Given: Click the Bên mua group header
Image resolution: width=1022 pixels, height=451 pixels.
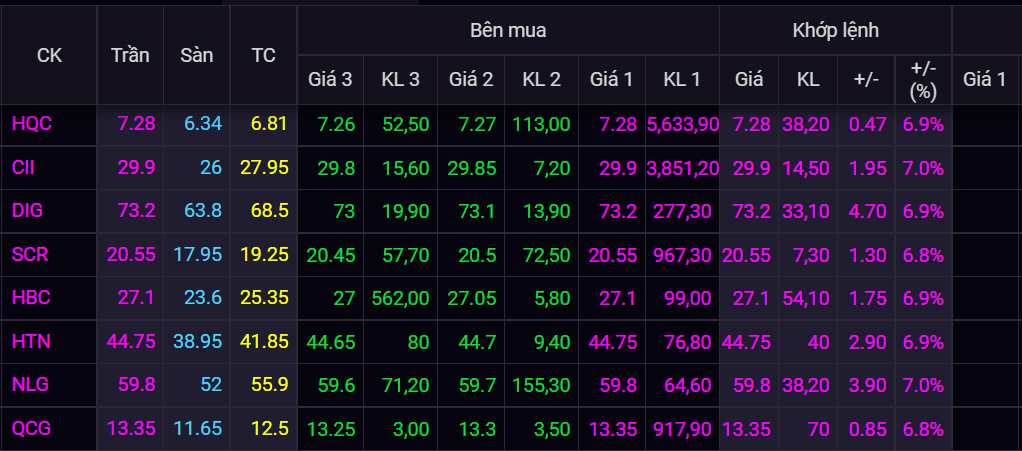Looking at the screenshot, I should coord(508,30).
